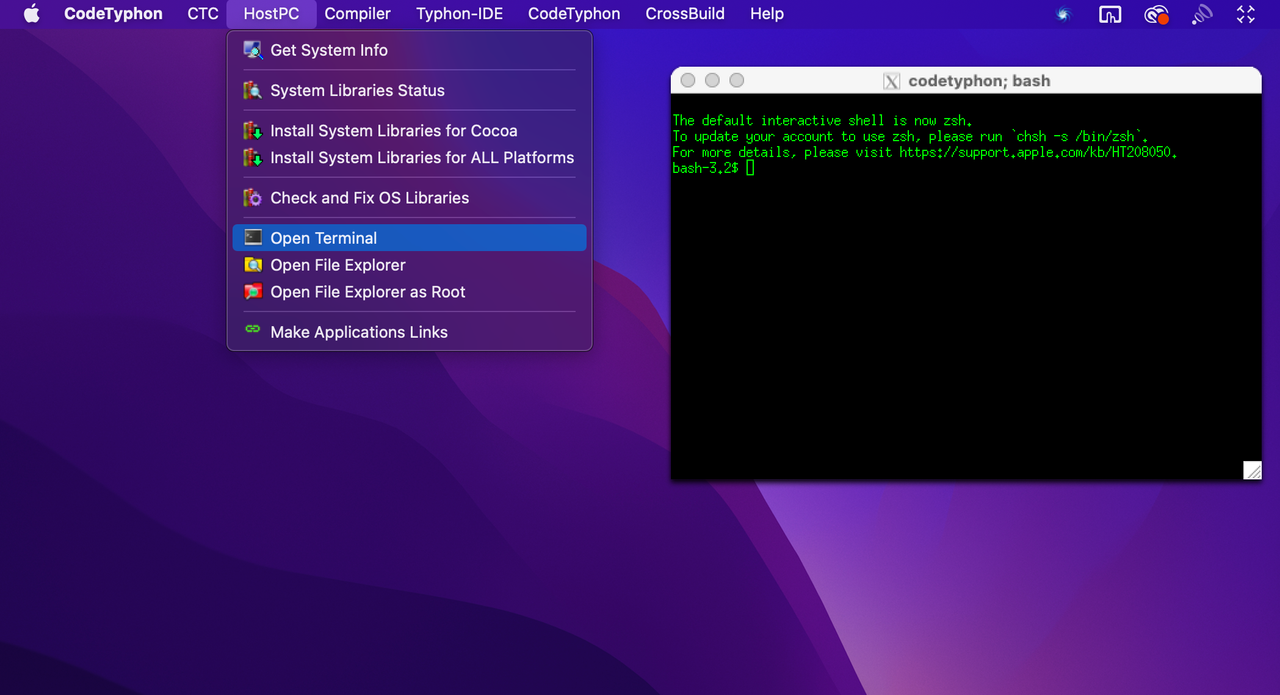
Task: Click the Make Applications Links chain icon
Action: point(253,329)
